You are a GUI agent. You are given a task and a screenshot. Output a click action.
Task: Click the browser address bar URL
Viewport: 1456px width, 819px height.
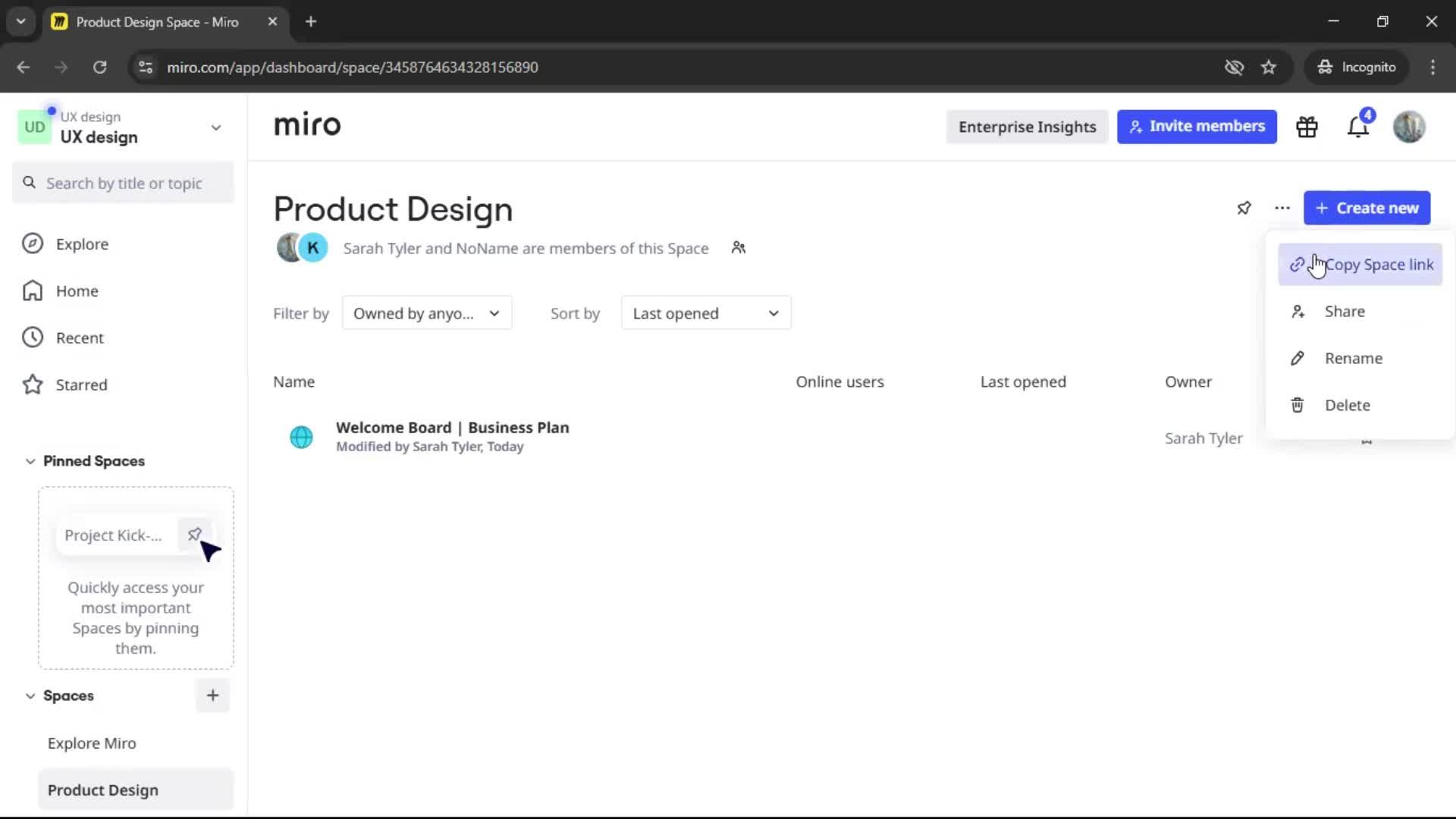click(x=353, y=67)
